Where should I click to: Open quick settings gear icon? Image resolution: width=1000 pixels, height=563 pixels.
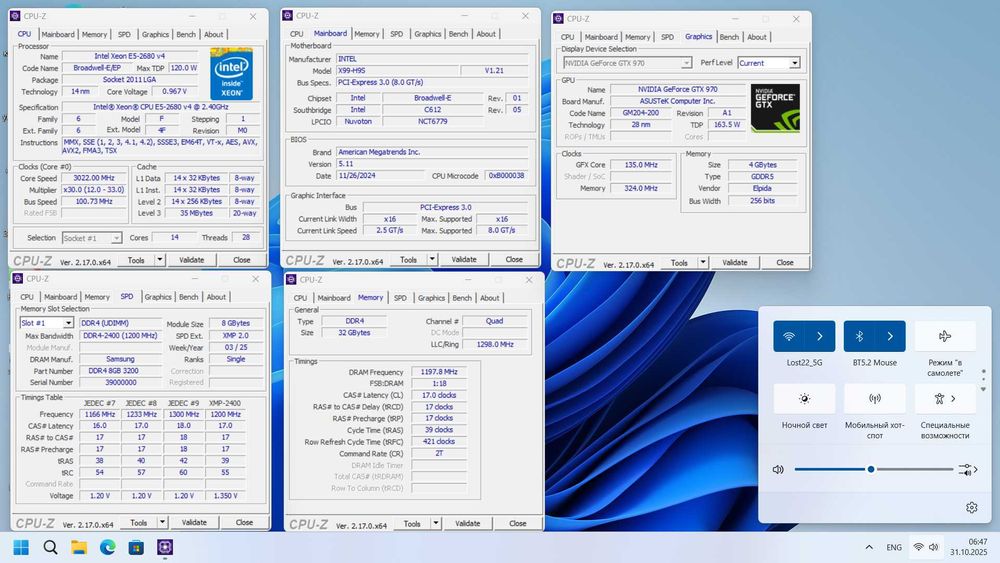(971, 508)
